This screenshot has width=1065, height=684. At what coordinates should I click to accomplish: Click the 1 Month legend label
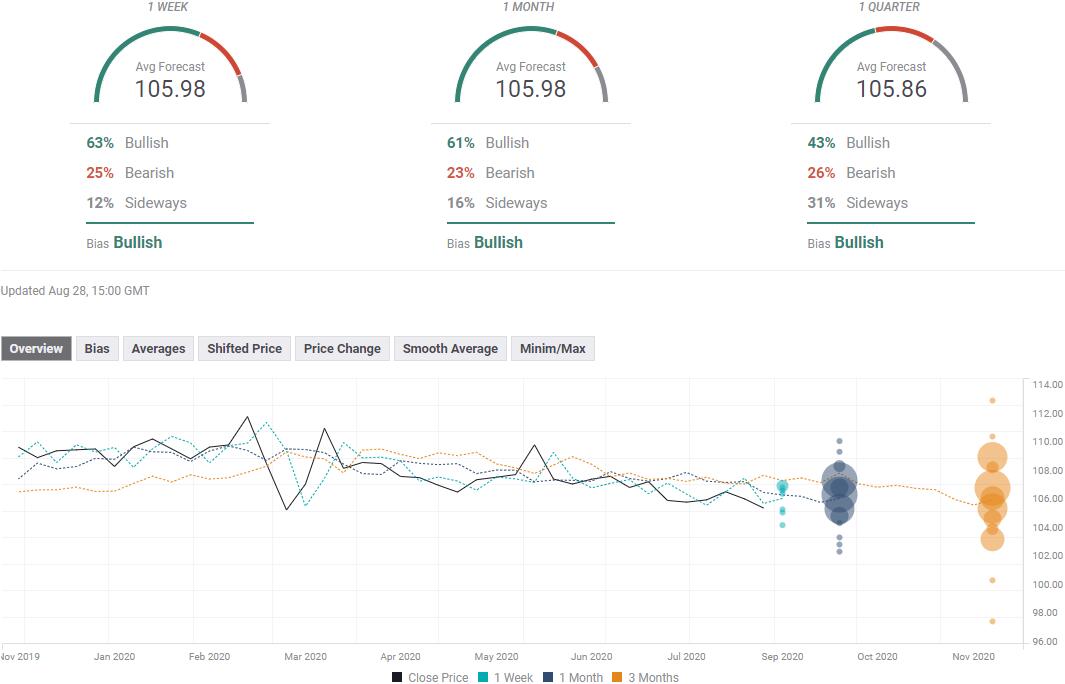(581, 677)
